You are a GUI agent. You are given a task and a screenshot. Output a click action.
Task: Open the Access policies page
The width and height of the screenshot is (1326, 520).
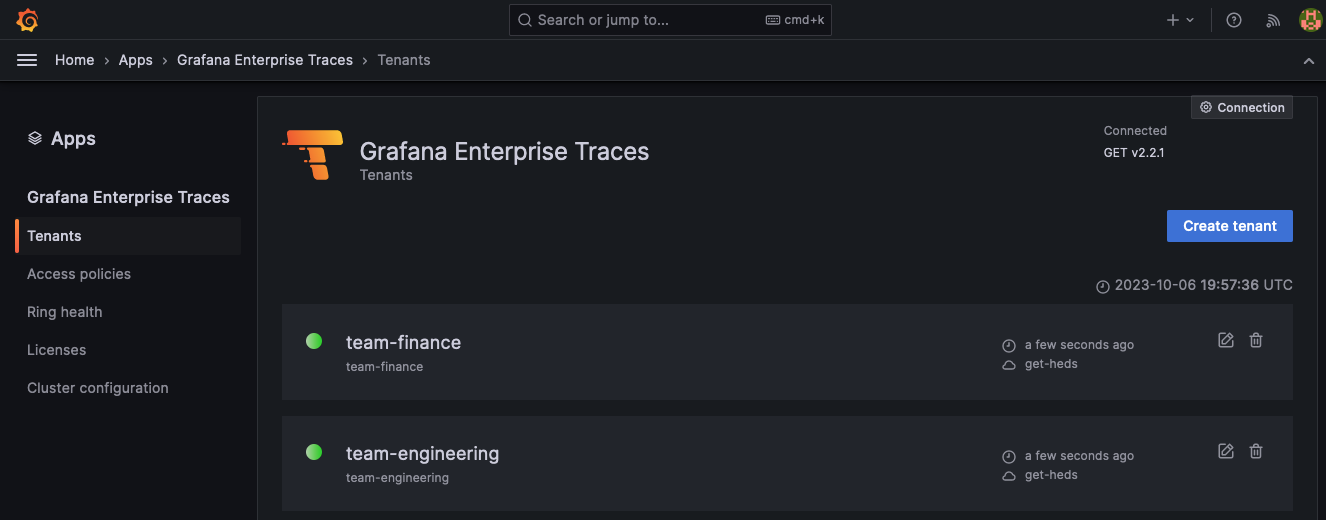click(x=79, y=274)
